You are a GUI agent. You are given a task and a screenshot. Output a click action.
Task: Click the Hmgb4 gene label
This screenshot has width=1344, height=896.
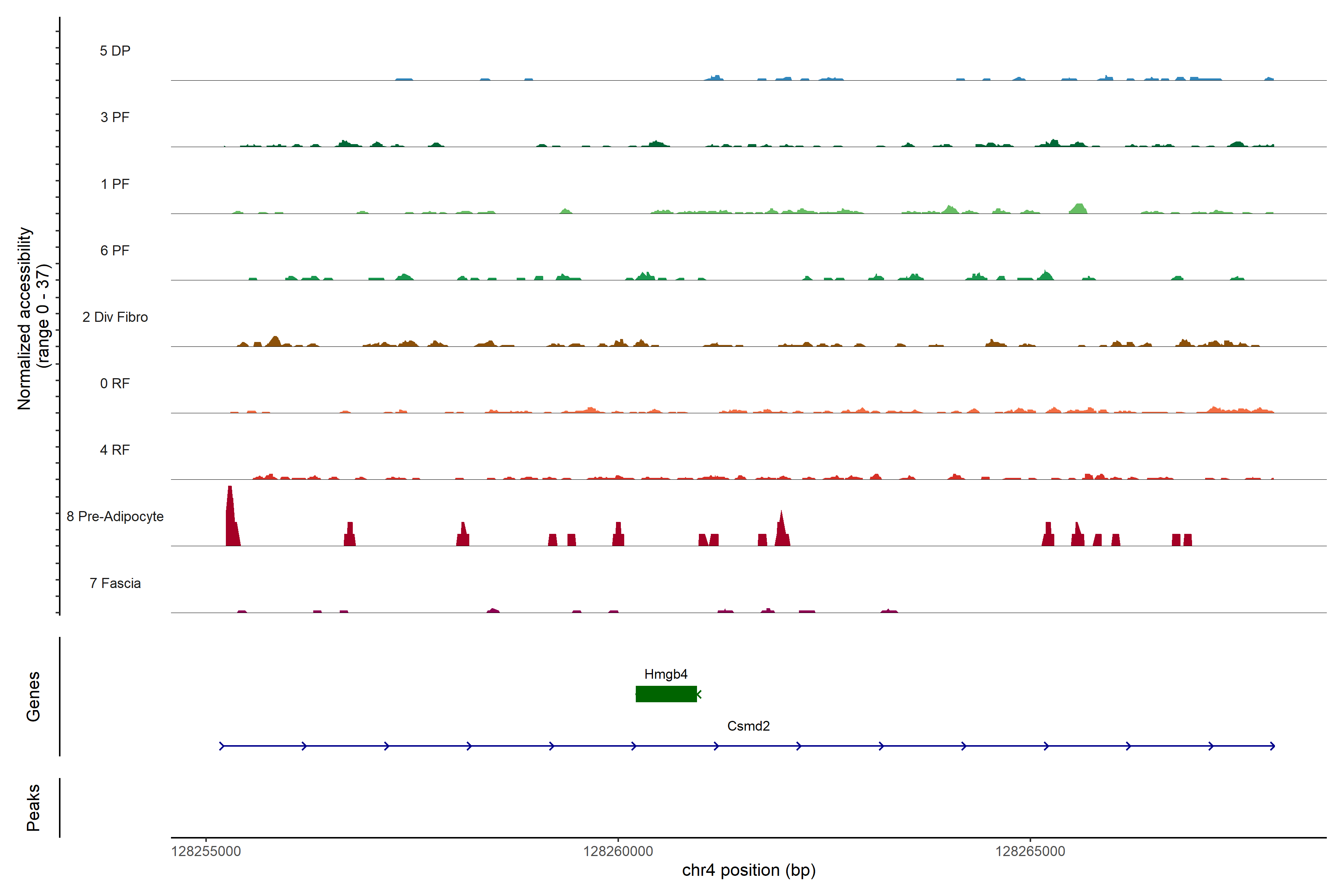[666, 674]
